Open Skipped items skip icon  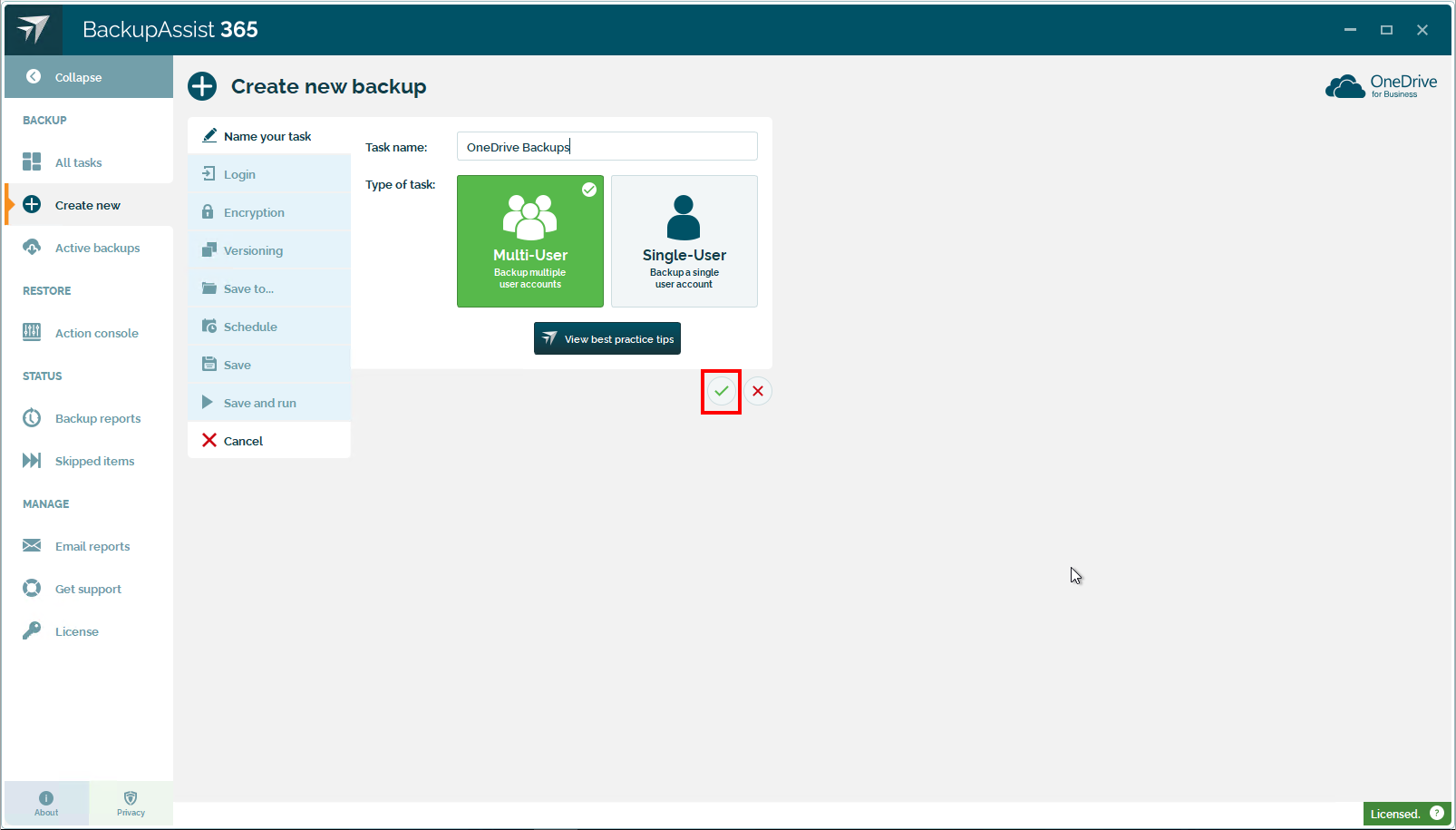(32, 460)
